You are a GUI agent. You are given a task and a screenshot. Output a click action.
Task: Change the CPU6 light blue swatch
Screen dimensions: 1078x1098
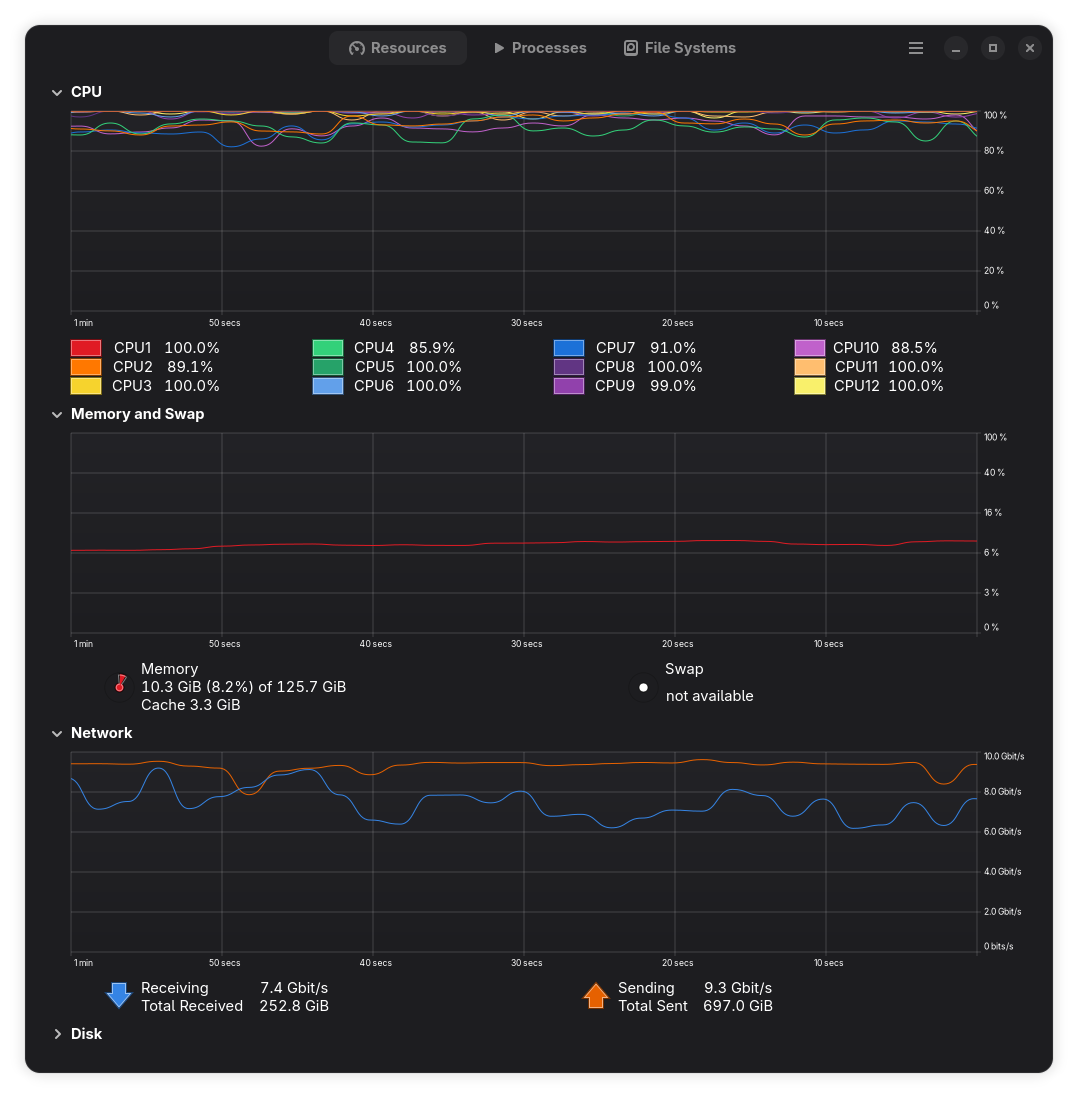coord(328,386)
